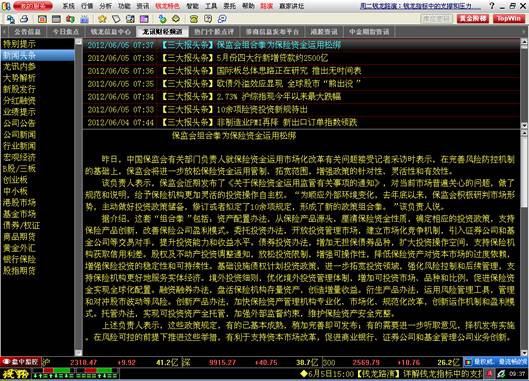The width and height of the screenshot is (529, 381).
Task: Switch to the 今日焦点 tab
Action: point(66,32)
